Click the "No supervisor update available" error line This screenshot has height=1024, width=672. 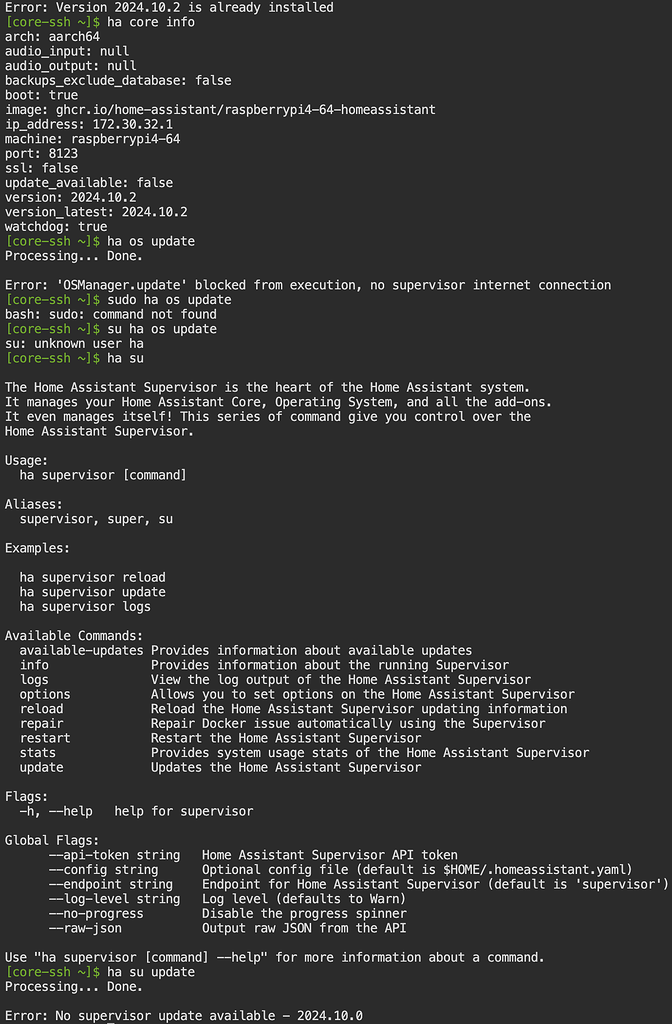(x=184, y=1016)
